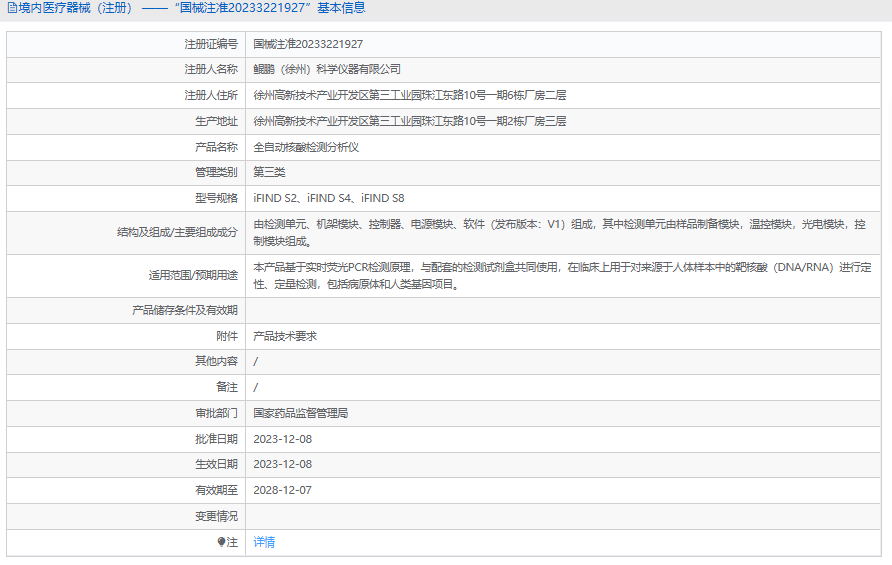Click the 注册人名称 label
Image resolution: width=892 pixels, height=565 pixels.
pos(211,69)
